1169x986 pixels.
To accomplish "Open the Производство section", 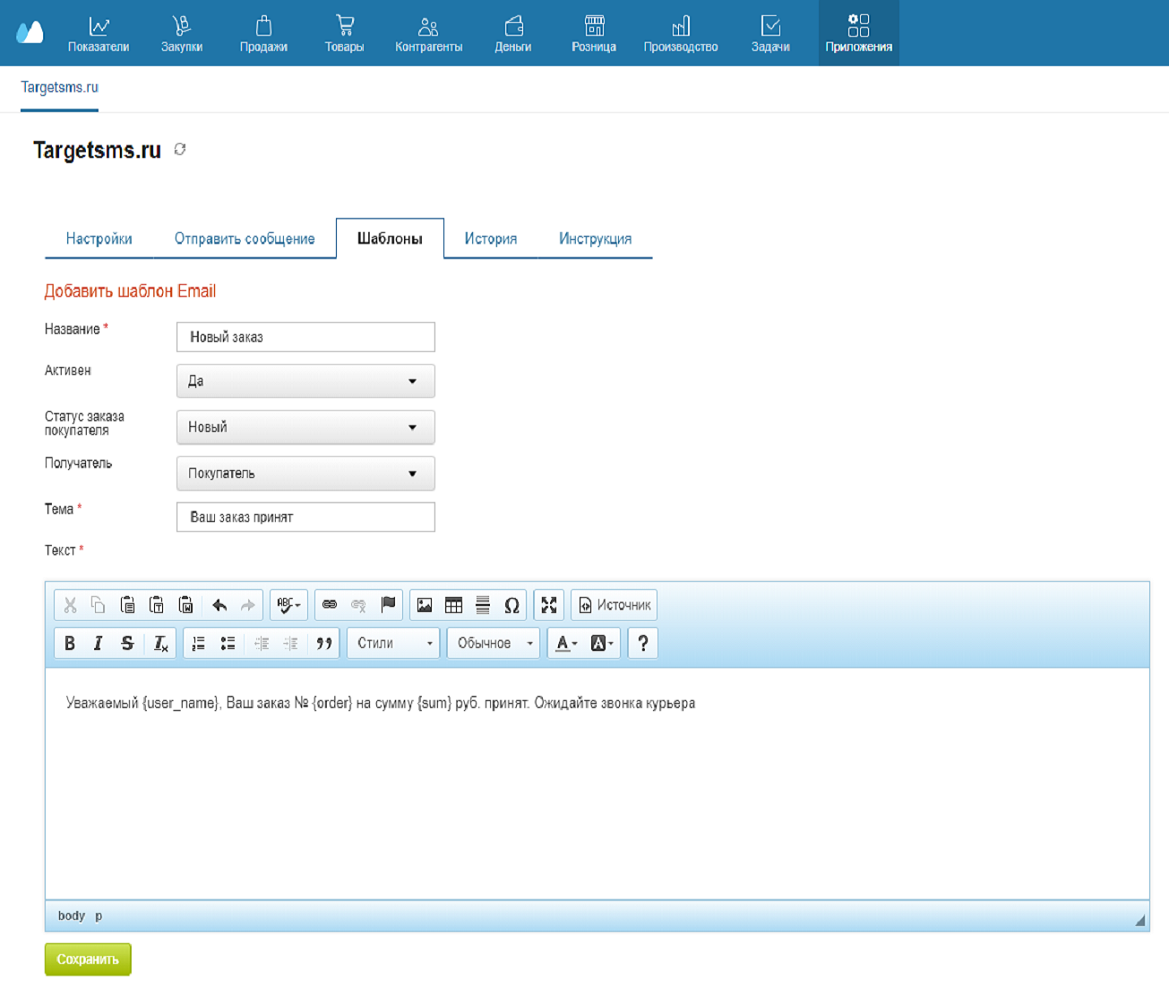I will pos(681,33).
